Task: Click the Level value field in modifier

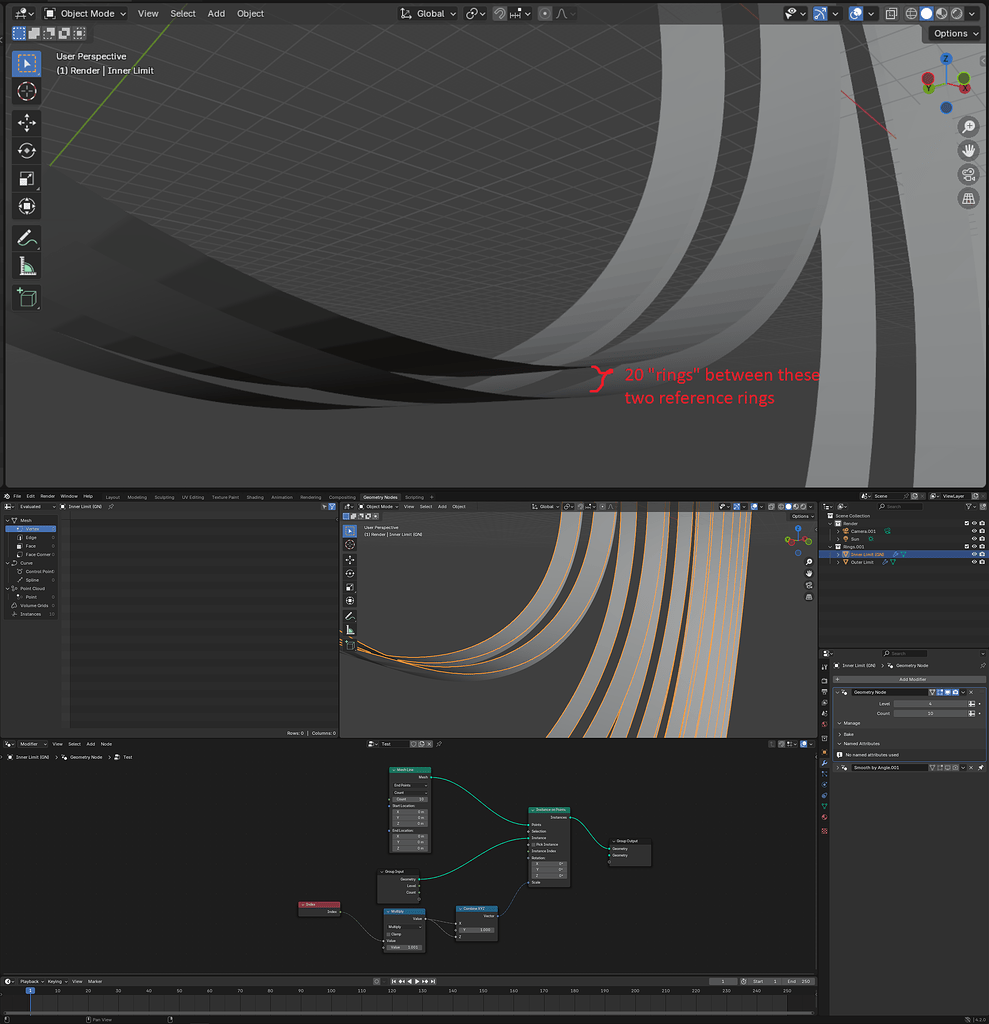Action: click(930, 704)
